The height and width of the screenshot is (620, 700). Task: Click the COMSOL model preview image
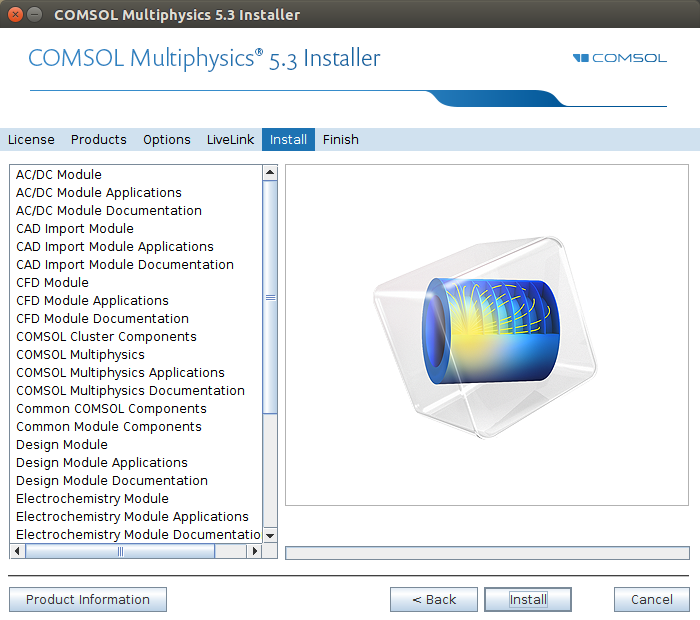pos(486,335)
